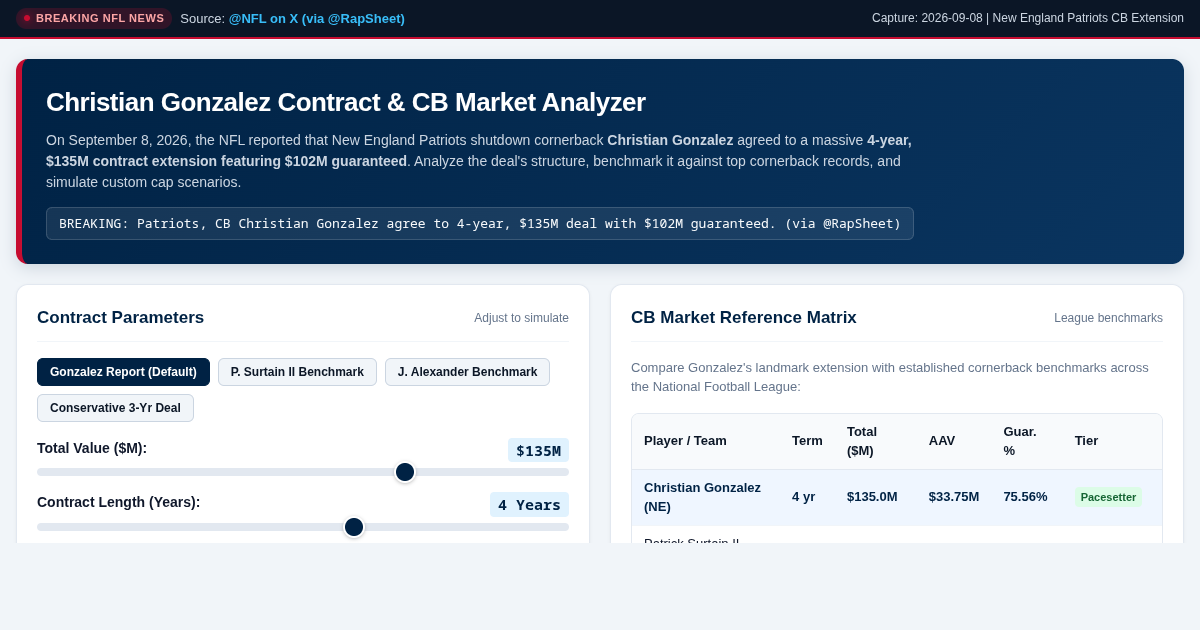1200x630 pixels.
Task: Apply the P. Surtain II Benchmark preset
Action: click(297, 372)
